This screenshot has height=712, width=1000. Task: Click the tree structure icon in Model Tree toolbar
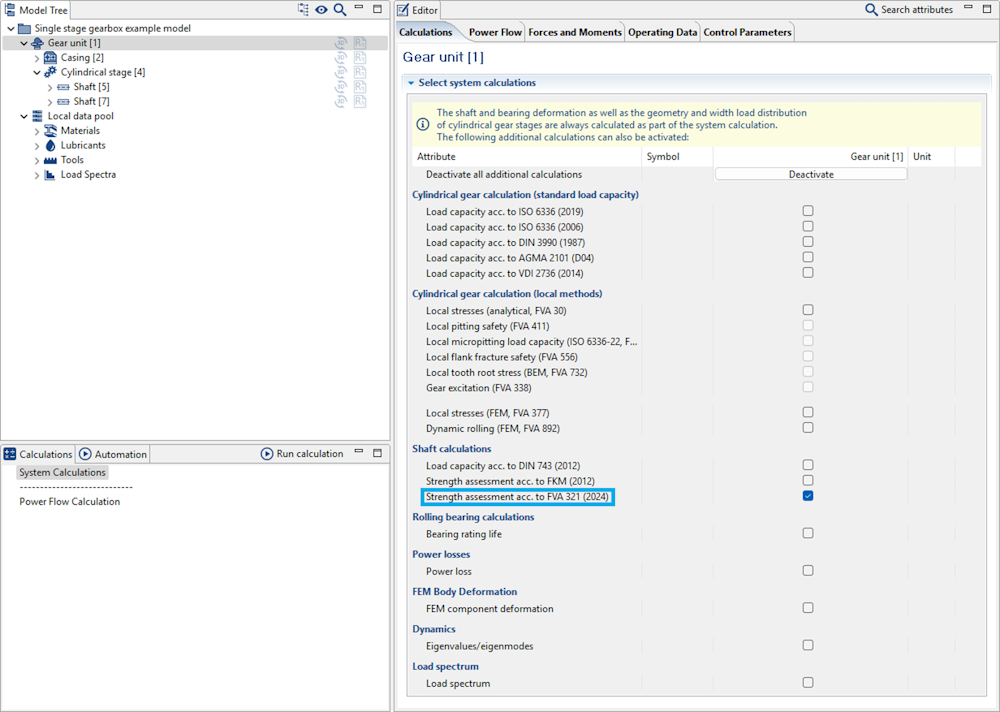[x=303, y=10]
